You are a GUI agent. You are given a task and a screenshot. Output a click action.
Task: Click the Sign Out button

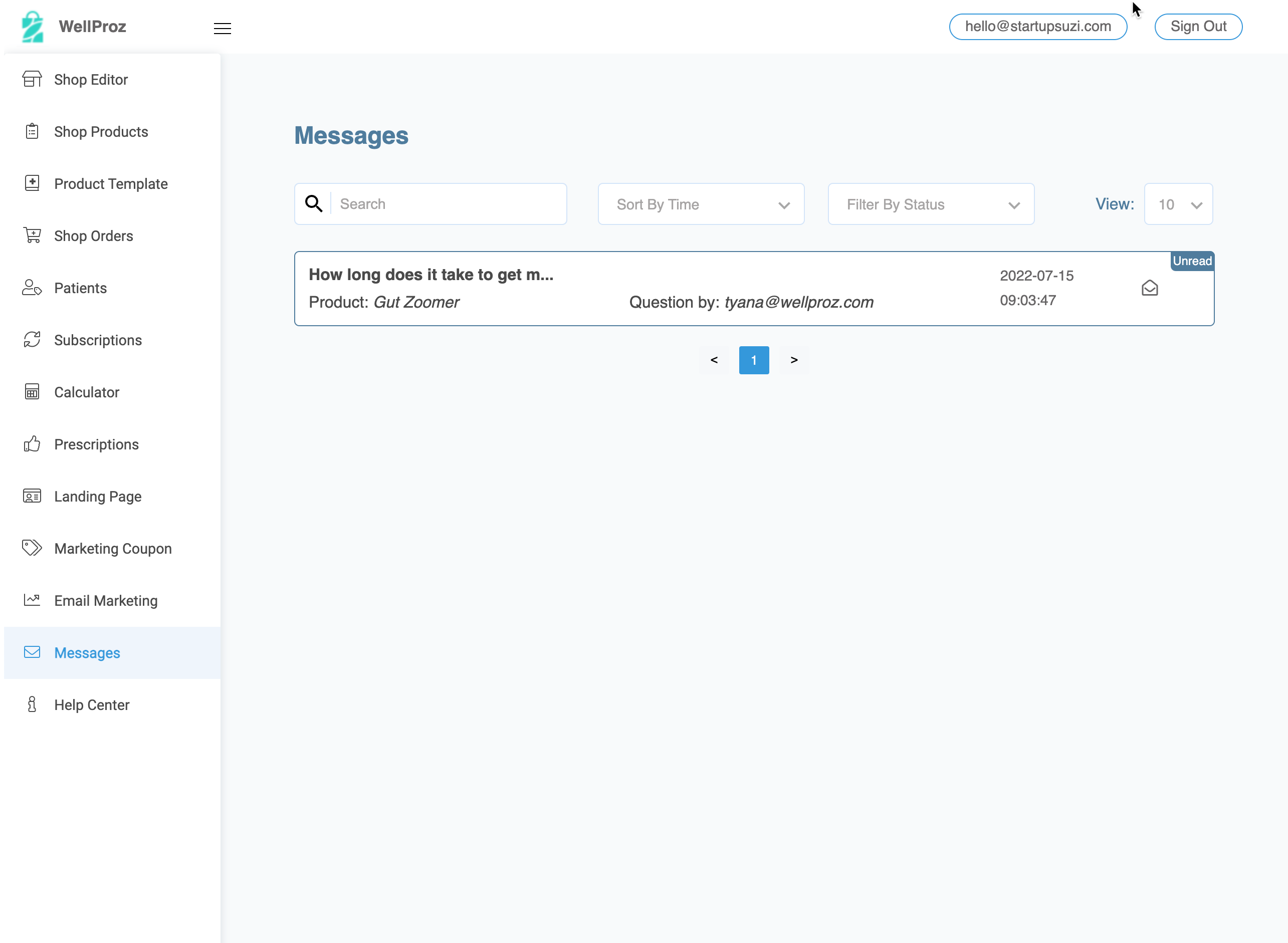[1198, 26]
